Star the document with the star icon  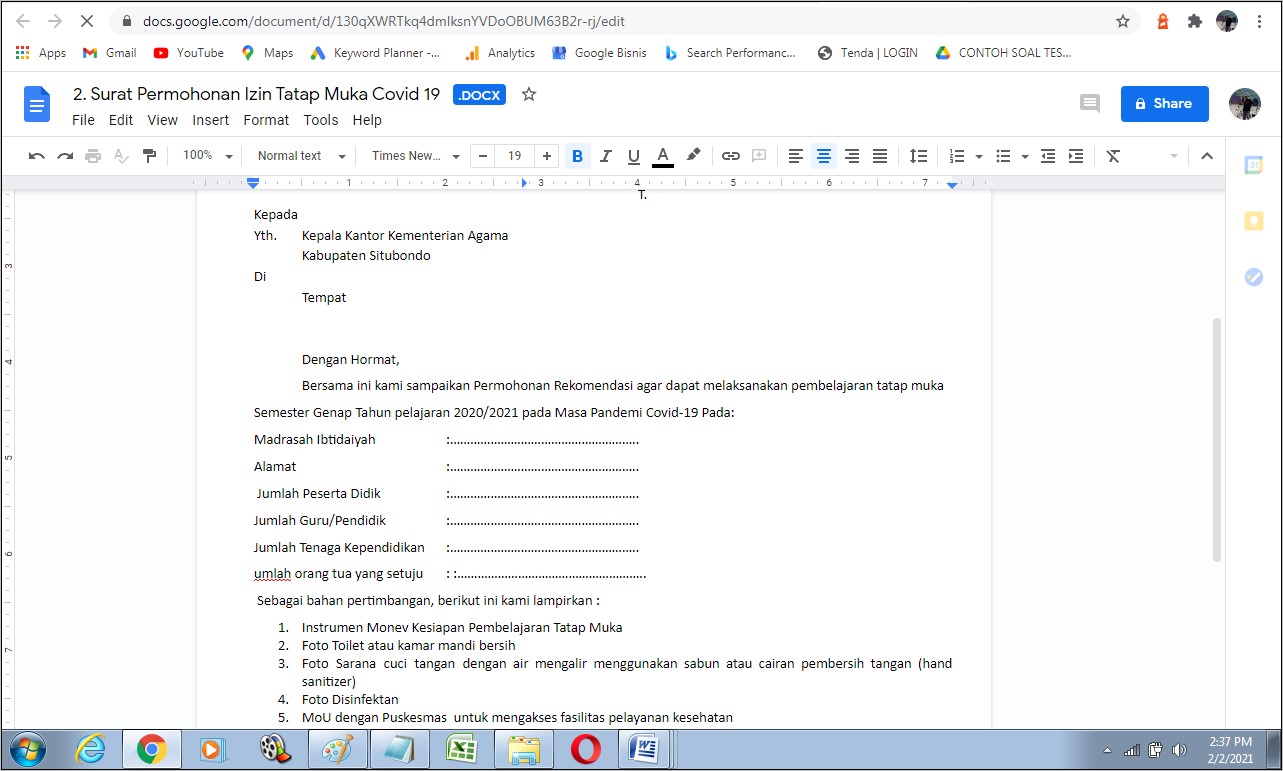pos(529,94)
